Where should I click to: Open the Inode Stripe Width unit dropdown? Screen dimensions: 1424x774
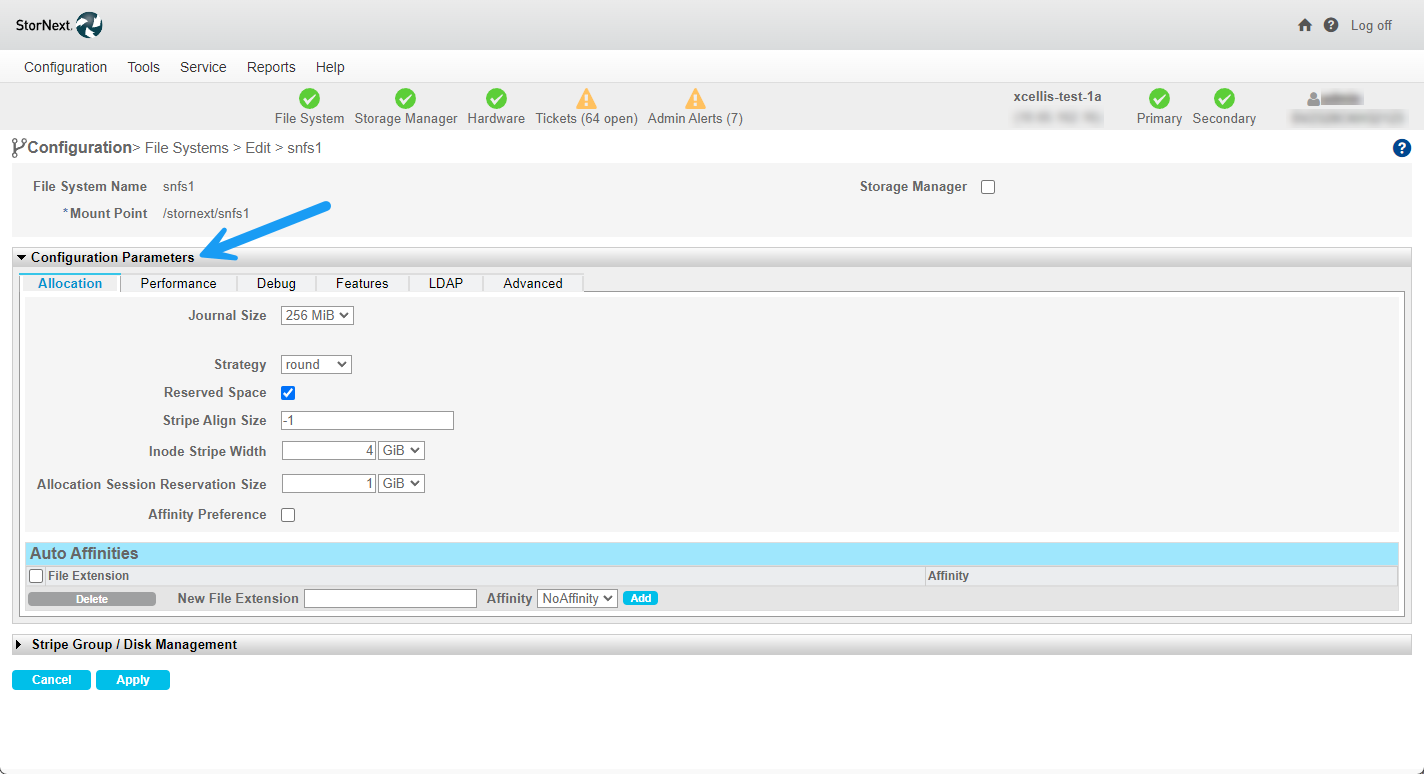[x=401, y=451]
